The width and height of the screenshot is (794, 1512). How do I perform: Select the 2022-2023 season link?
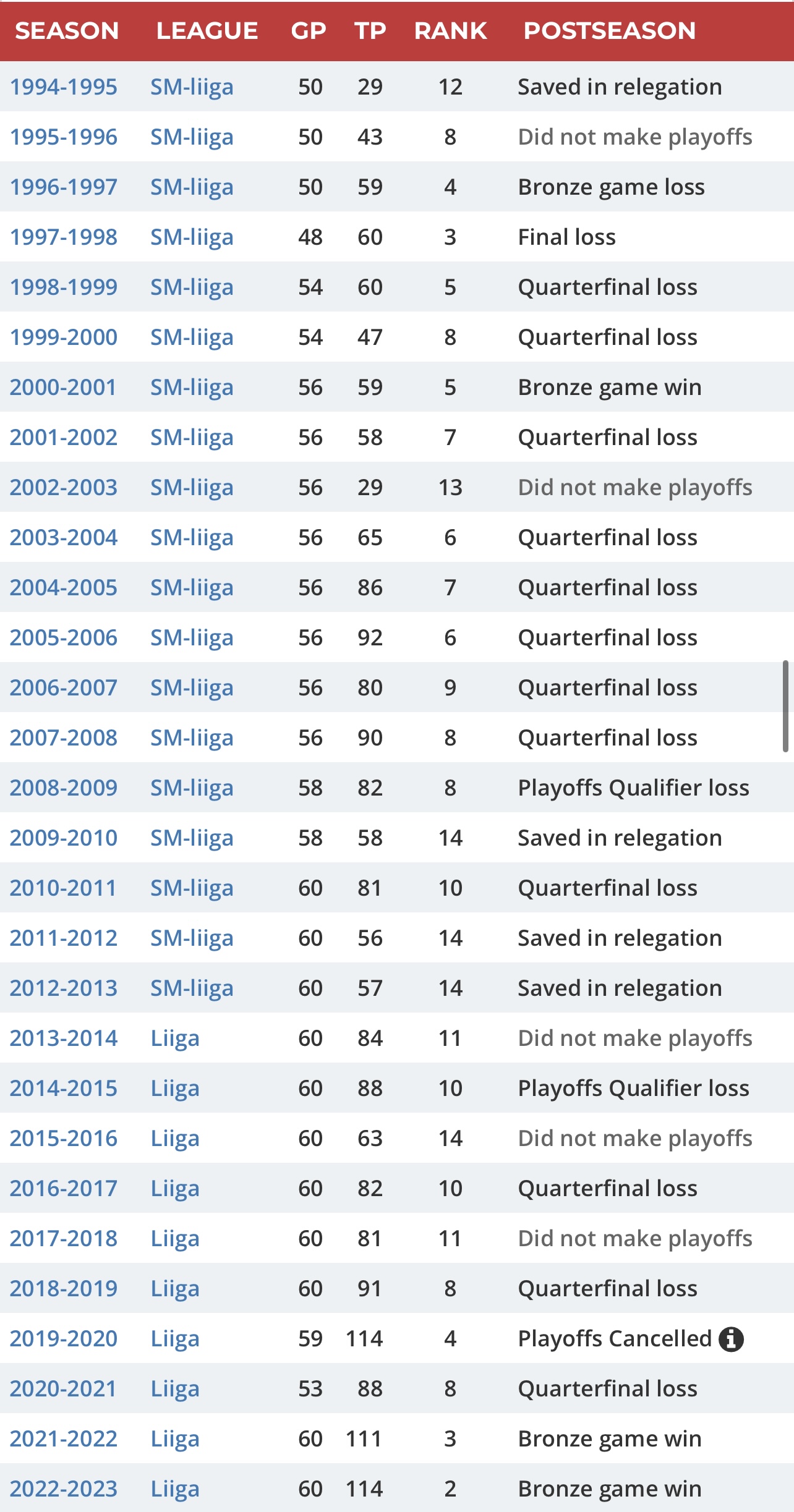coord(63,1489)
